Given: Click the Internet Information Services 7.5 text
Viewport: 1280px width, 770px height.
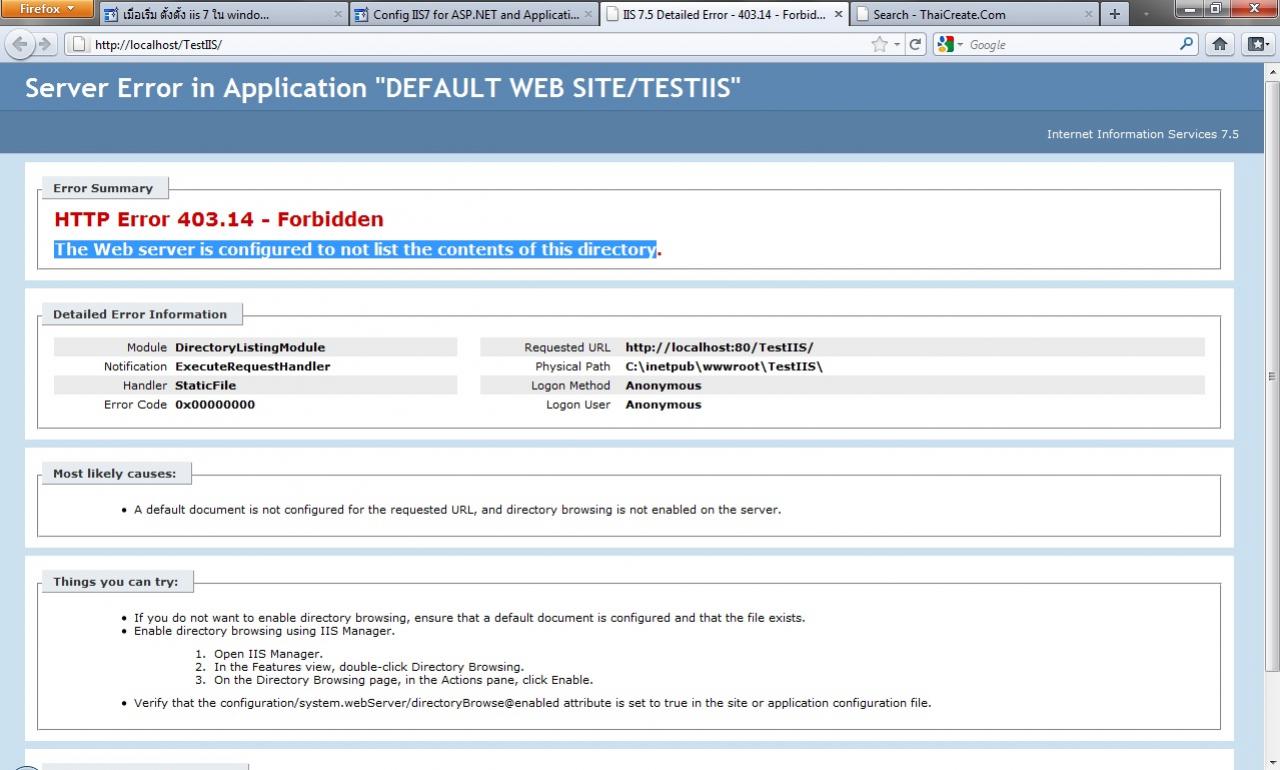Looking at the screenshot, I should click(x=1142, y=134).
